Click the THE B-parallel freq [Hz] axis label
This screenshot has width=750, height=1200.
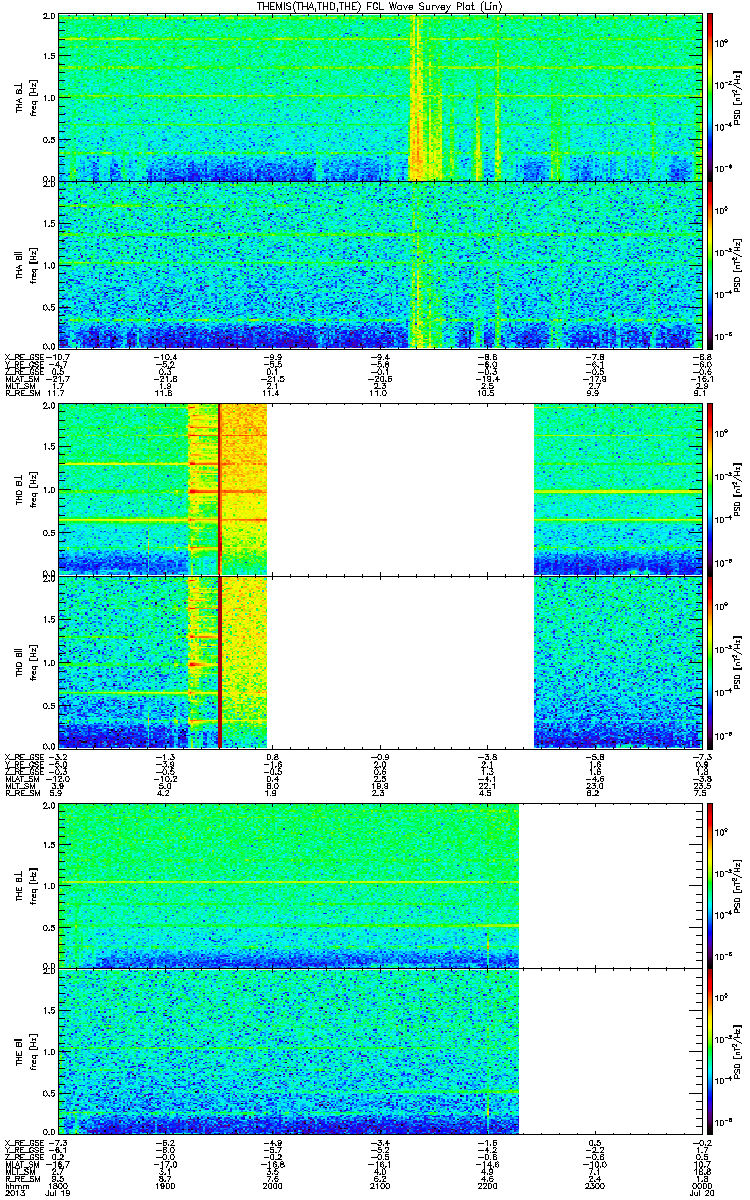coord(33,1050)
